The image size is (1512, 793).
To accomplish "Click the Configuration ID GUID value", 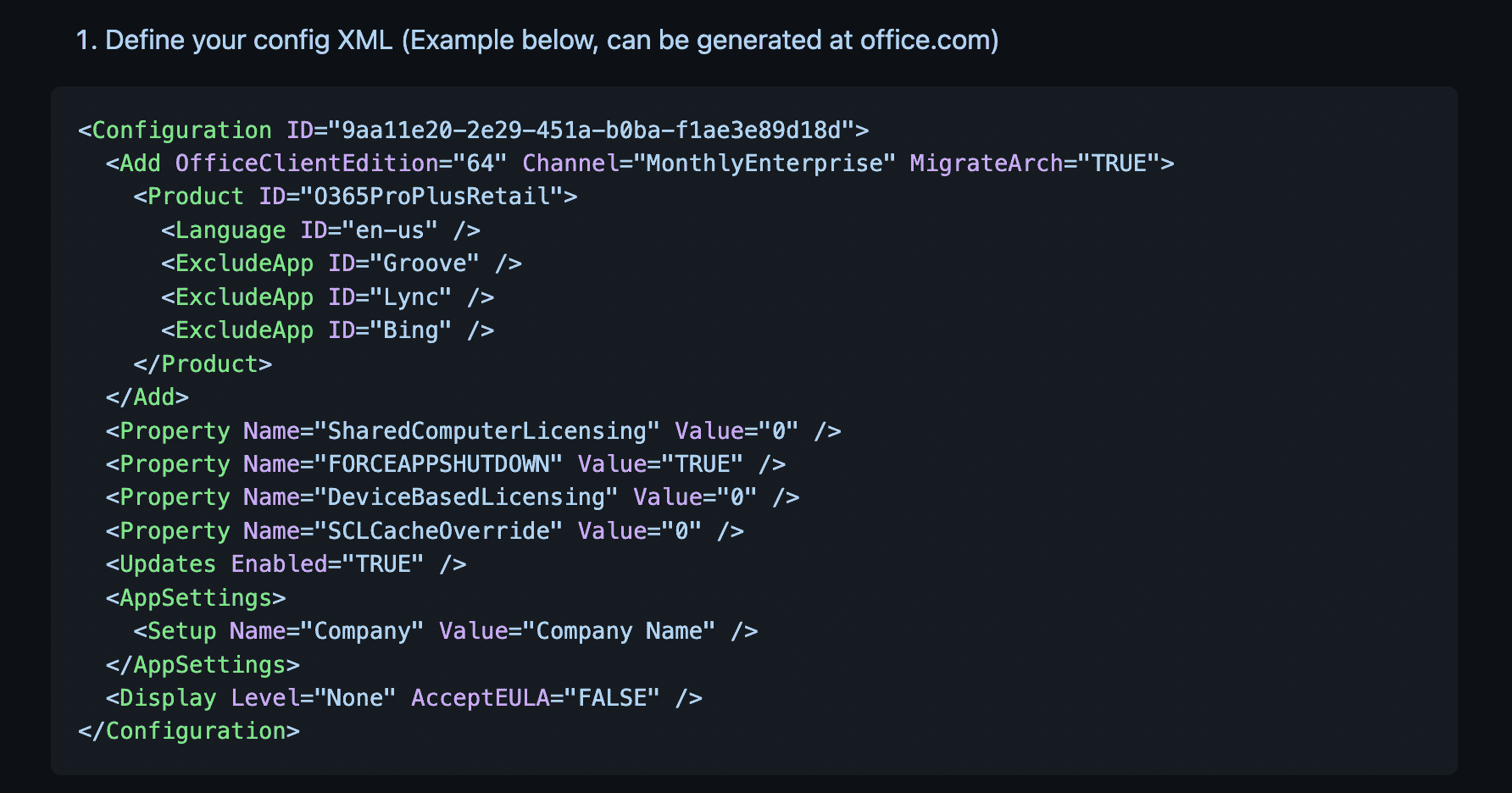I will tap(591, 130).
